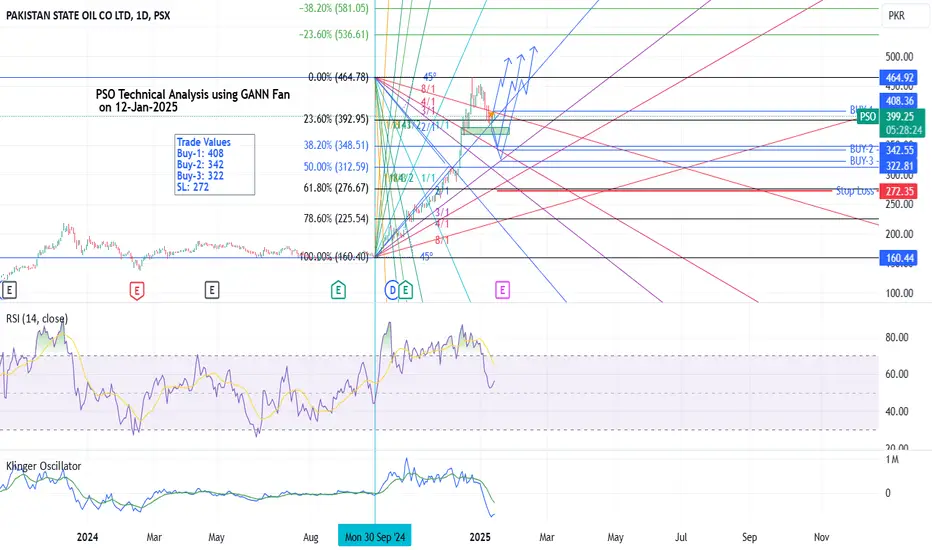Click the 38.20% (348.51) Fibonacci label
This screenshot has height=550, width=932.
point(336,145)
